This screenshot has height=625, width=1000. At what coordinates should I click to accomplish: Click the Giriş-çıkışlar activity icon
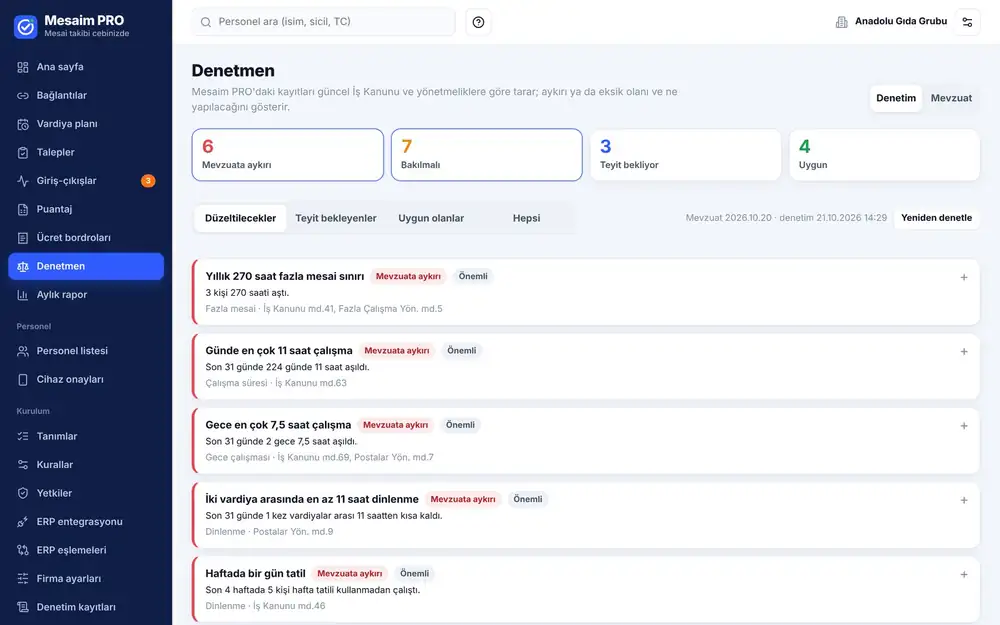point(23,181)
